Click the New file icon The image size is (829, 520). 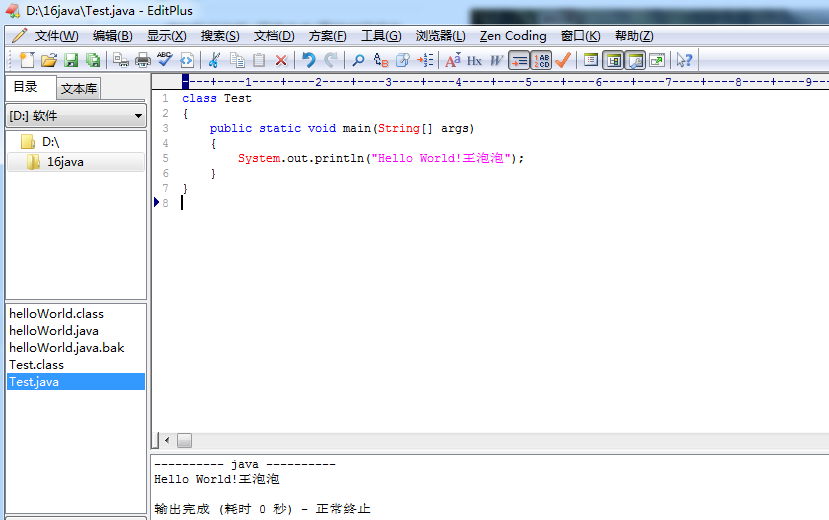click(x=26, y=60)
